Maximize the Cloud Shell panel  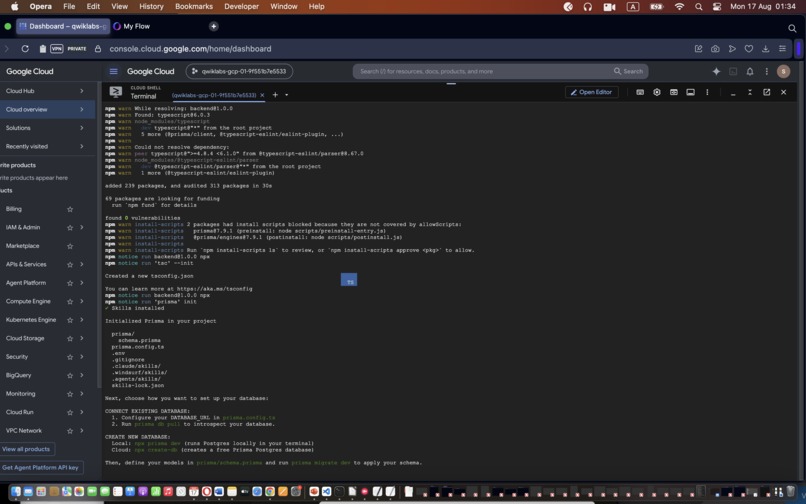click(x=750, y=92)
